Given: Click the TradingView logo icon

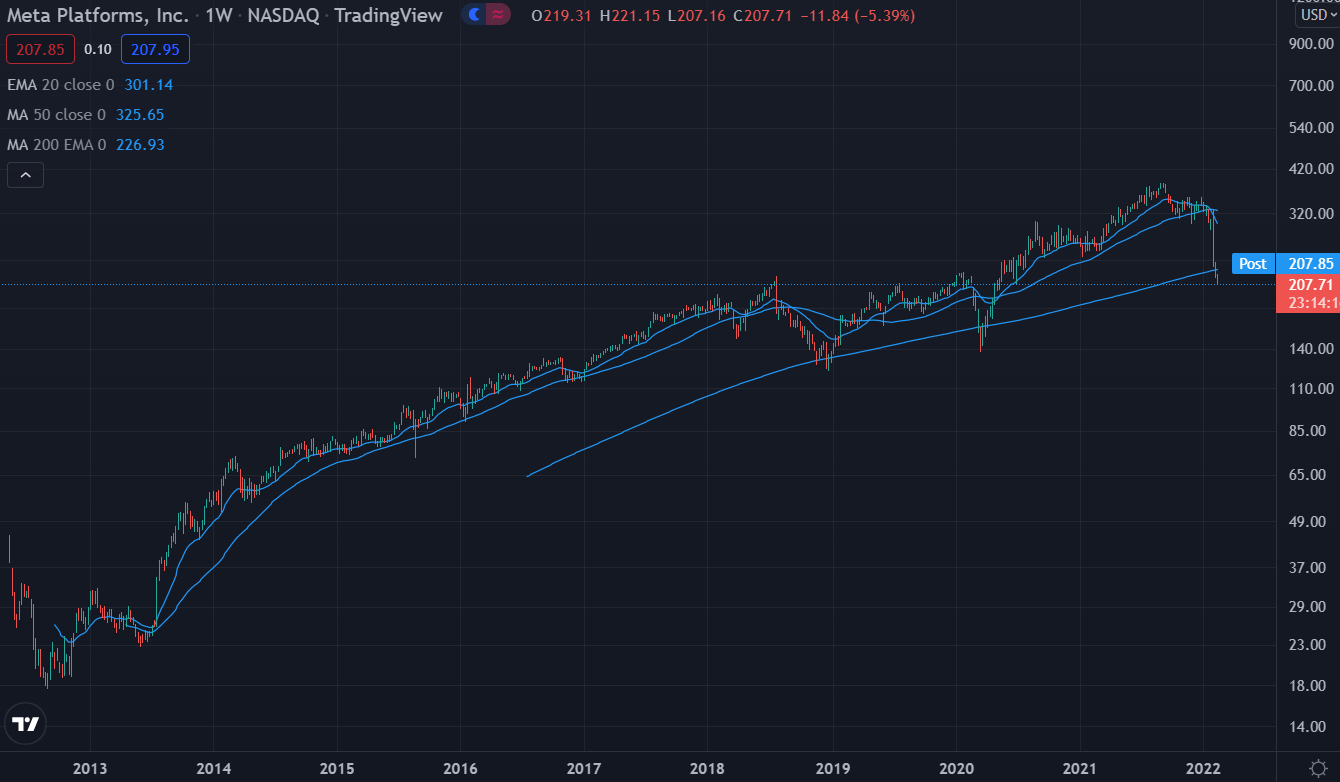Looking at the screenshot, I should coord(25,724).
